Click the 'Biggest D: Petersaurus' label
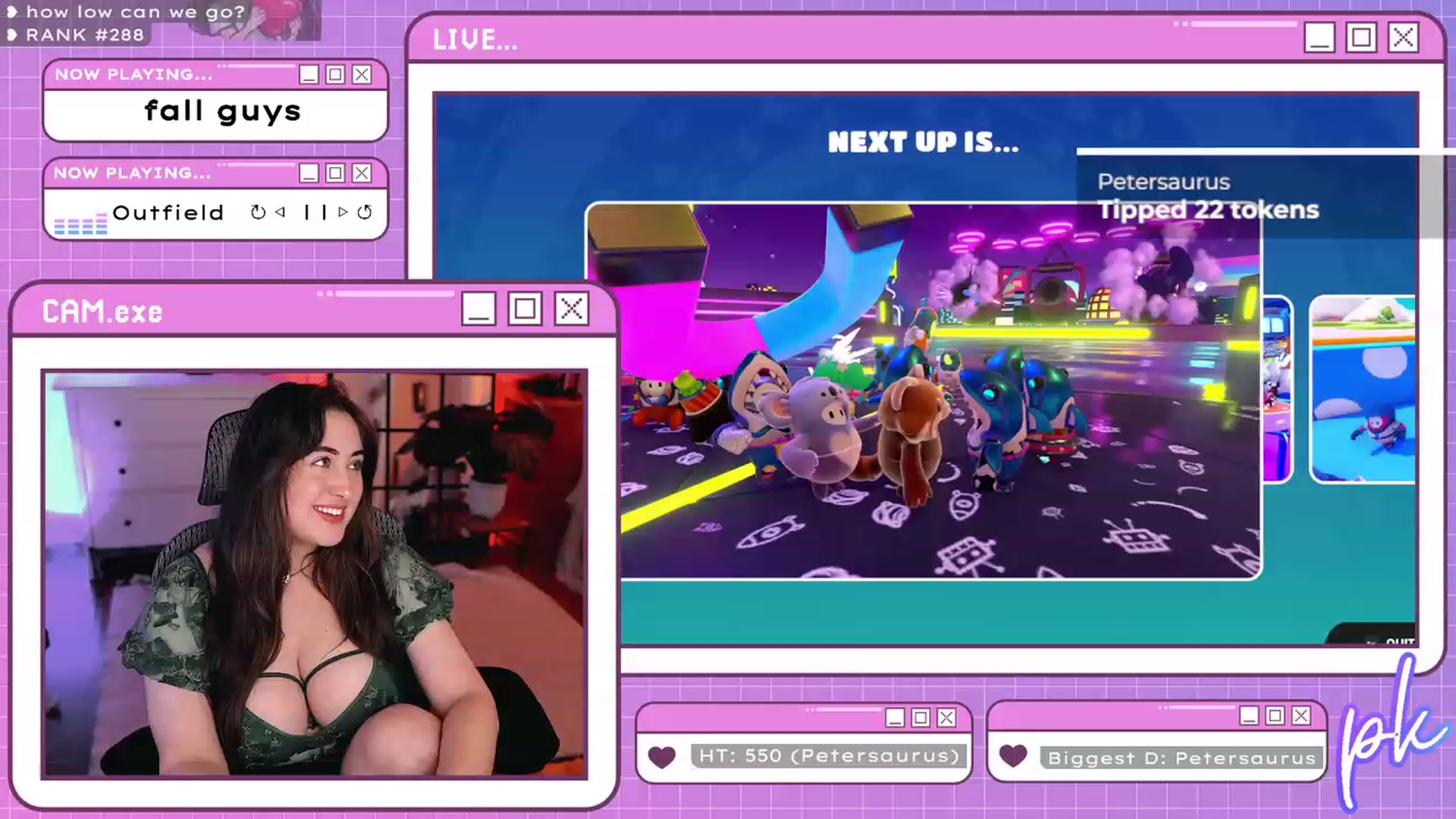Image resolution: width=1456 pixels, height=819 pixels. [1181, 758]
